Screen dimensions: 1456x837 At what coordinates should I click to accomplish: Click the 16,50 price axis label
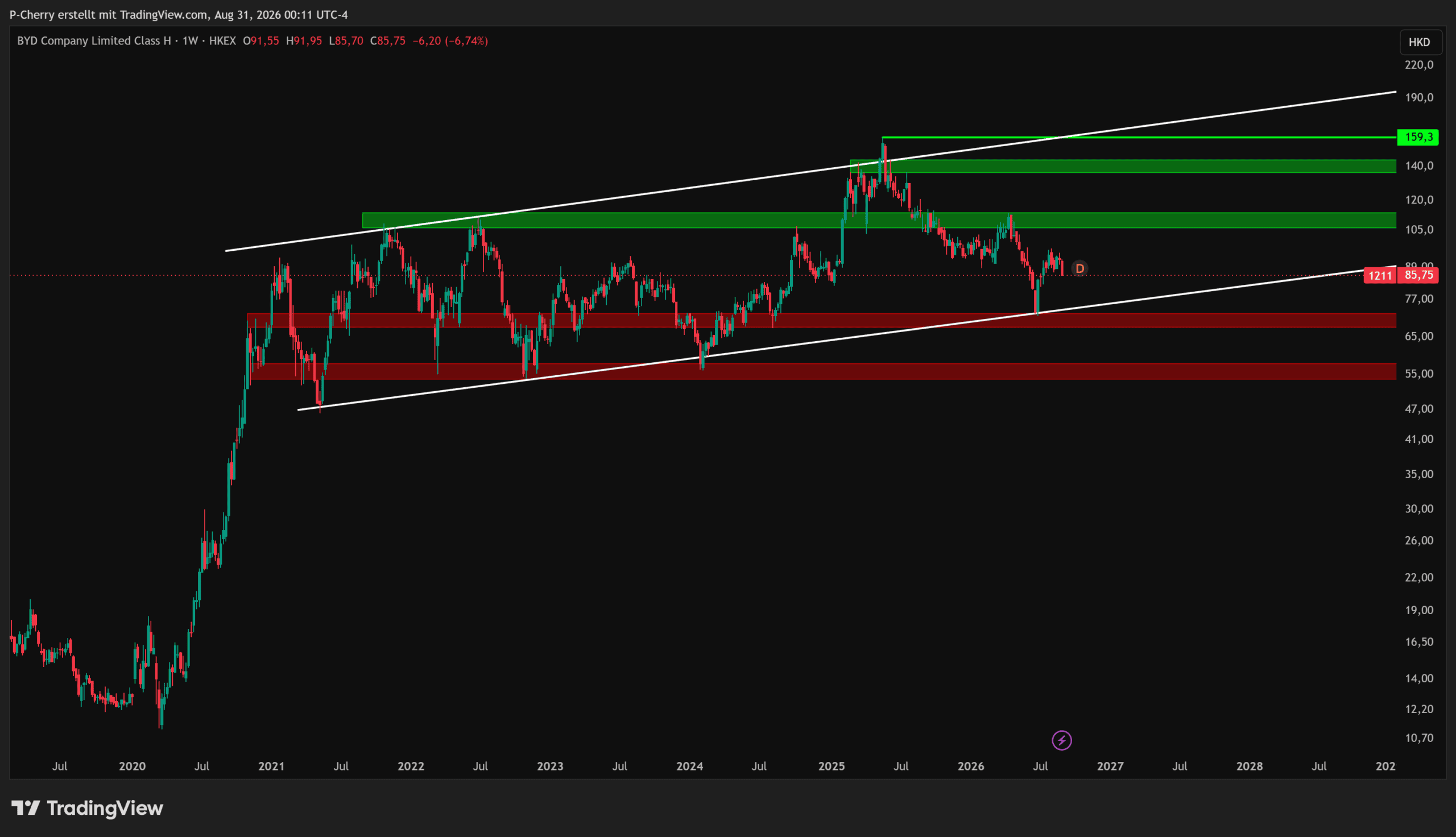click(1419, 641)
